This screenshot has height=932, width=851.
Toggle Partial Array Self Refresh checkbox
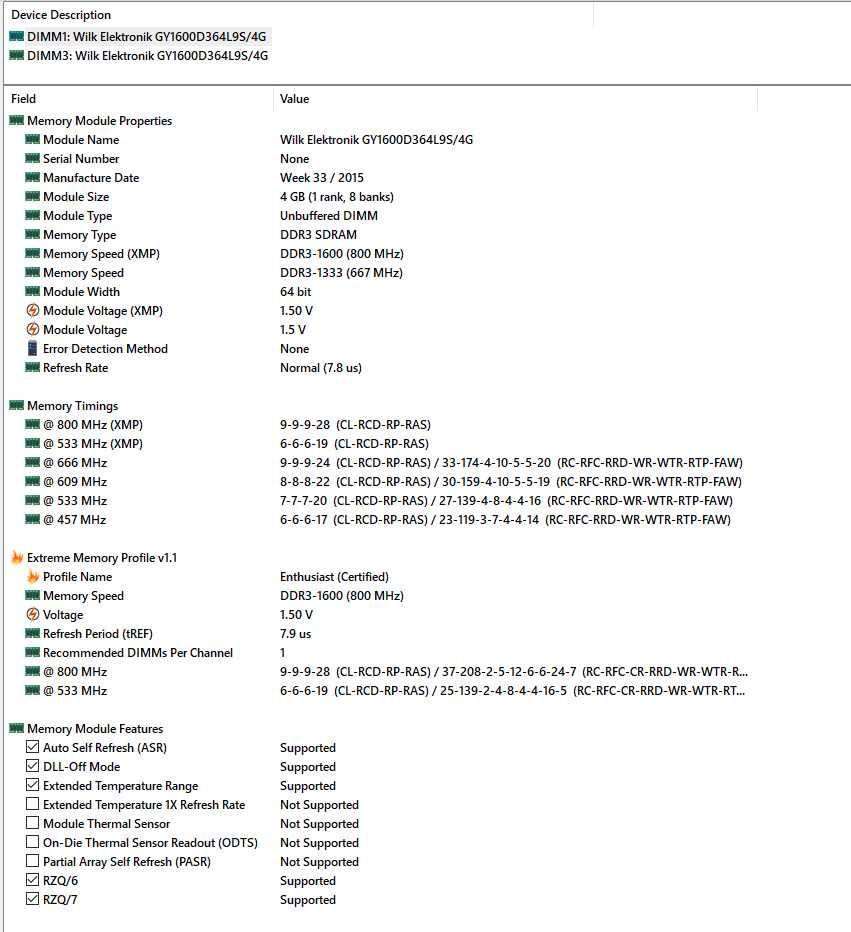coord(33,861)
